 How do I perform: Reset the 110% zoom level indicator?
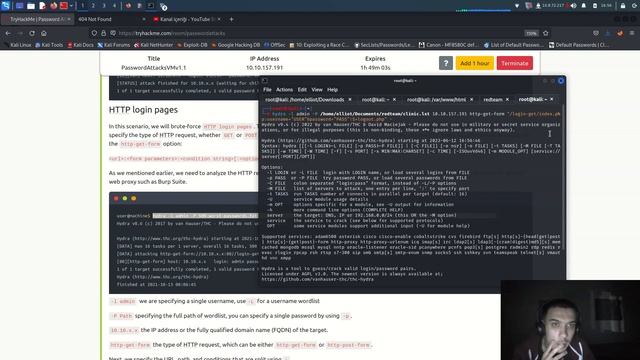[x=531, y=33]
